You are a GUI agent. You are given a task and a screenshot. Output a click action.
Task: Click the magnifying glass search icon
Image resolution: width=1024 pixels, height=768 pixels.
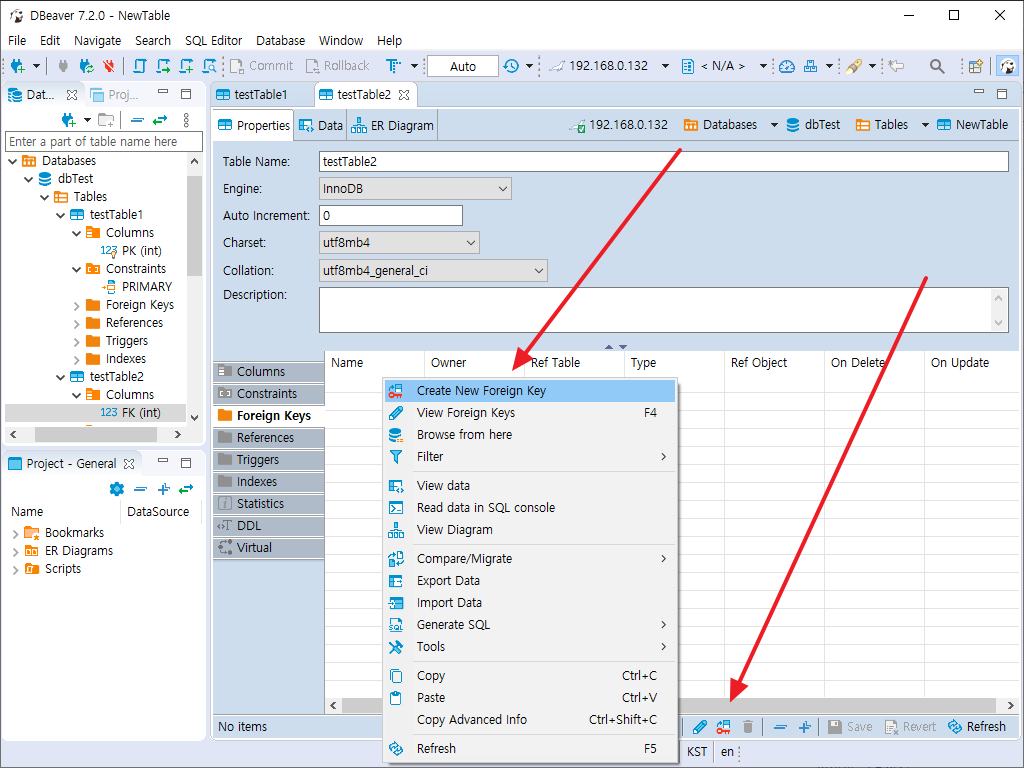tap(937, 66)
